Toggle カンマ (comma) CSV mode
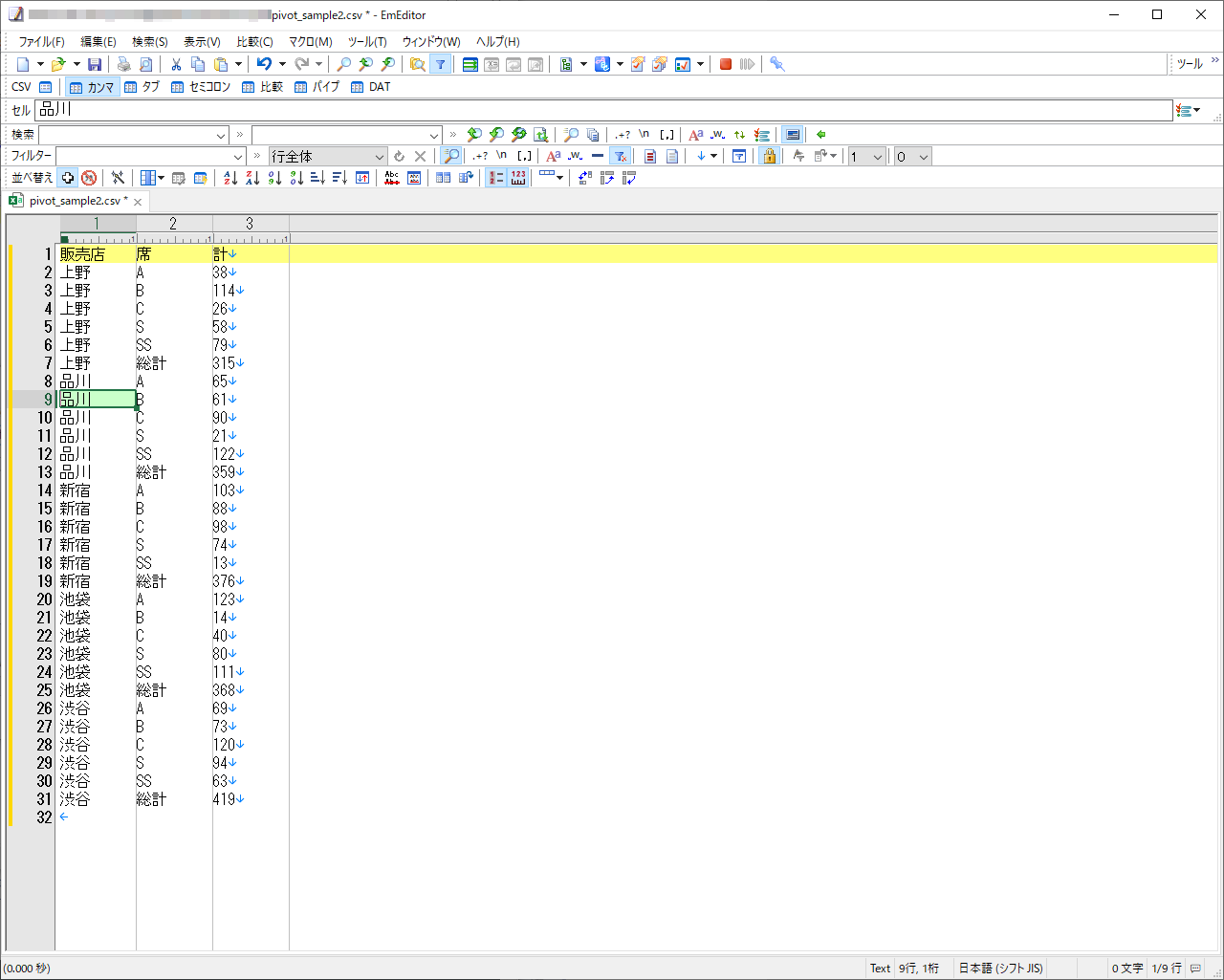Screen dimensions: 1224x980 pyautogui.click(x=92, y=87)
